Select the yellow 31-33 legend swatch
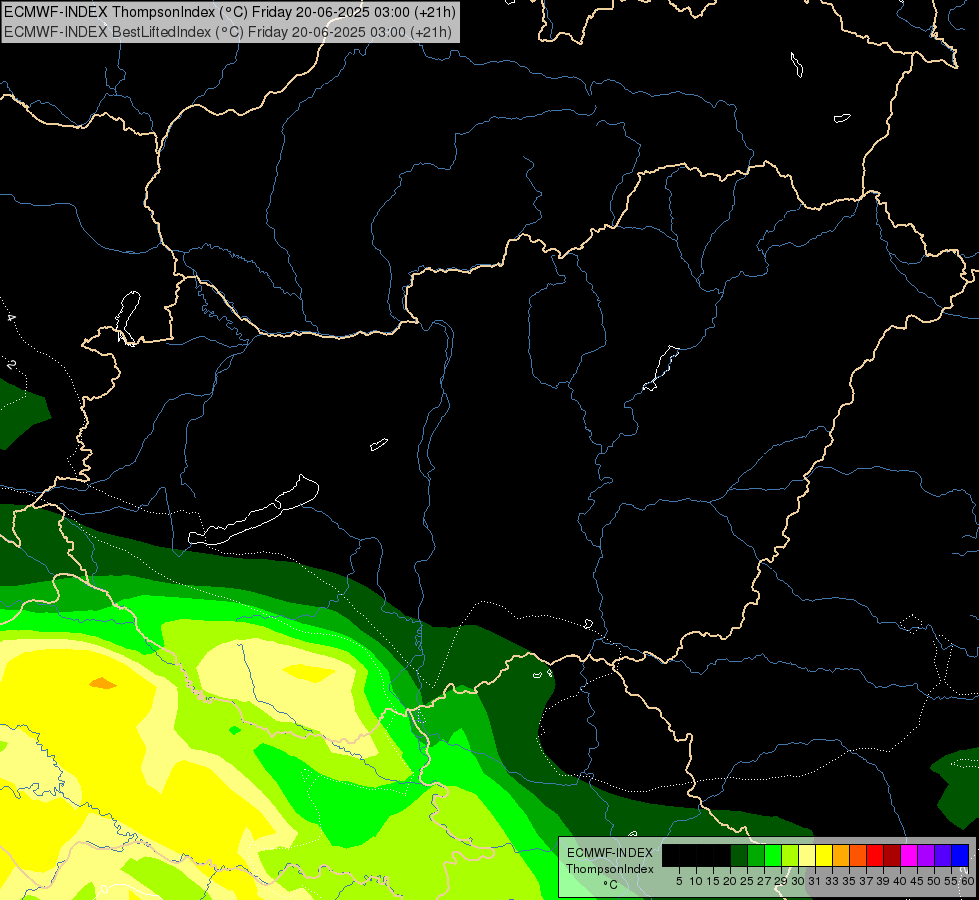Viewport: 979px width, 900px height. tap(825, 855)
